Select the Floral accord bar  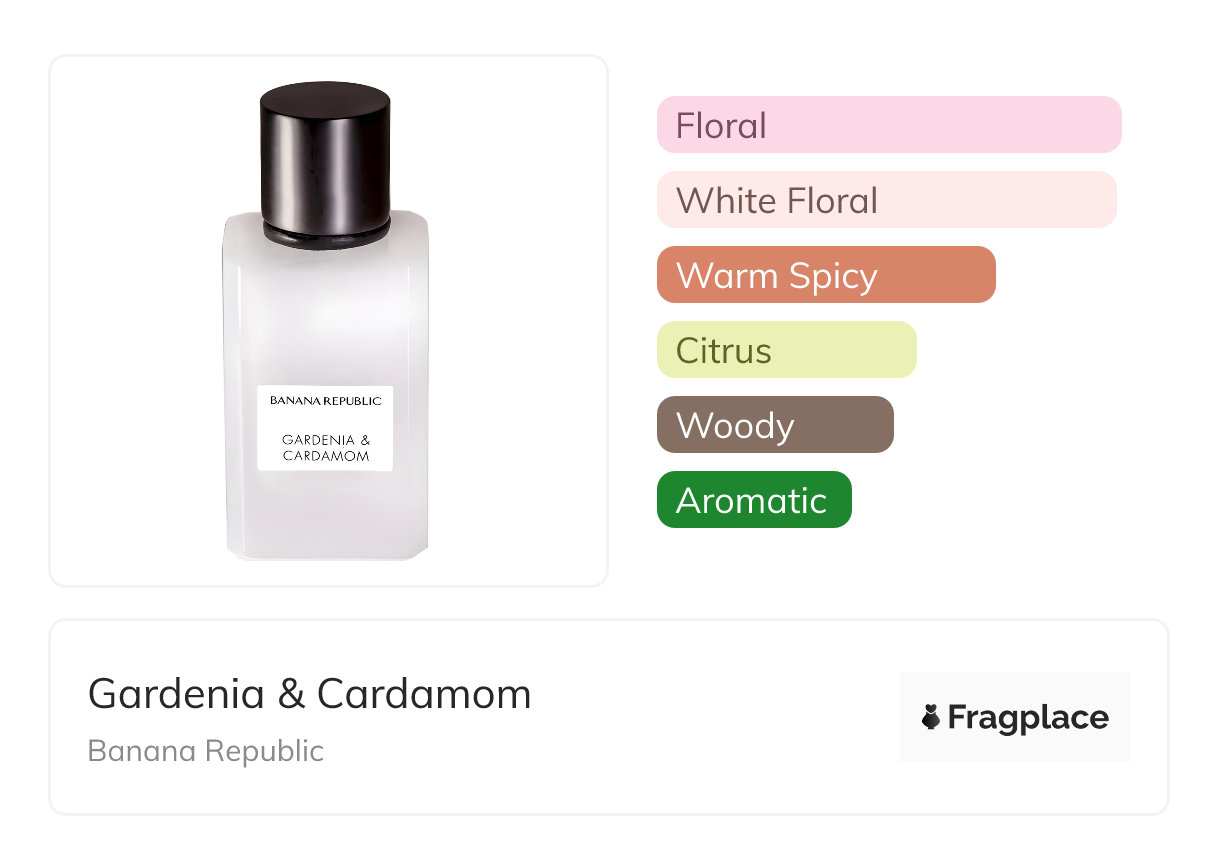[889, 125]
